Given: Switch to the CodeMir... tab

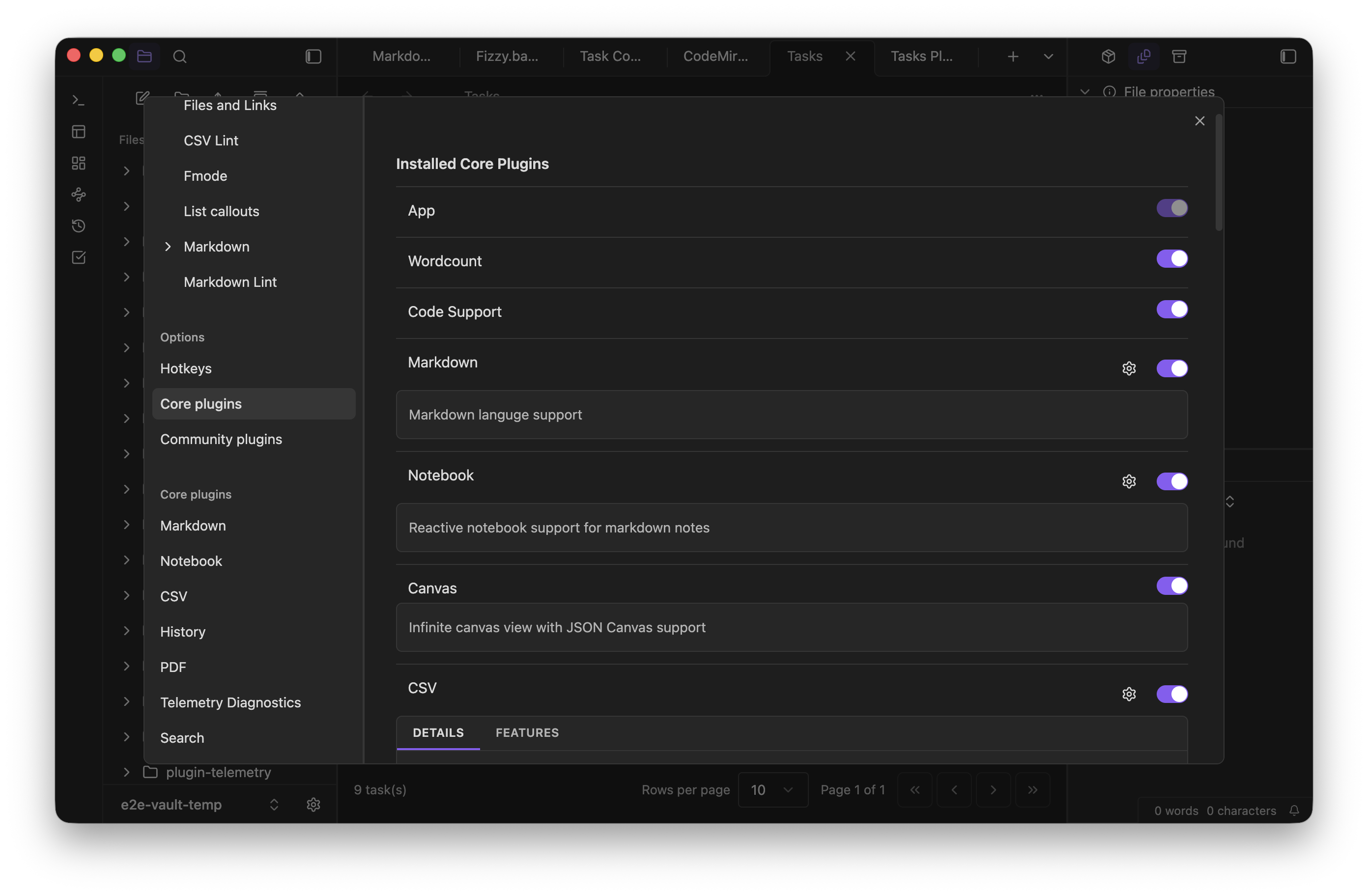Looking at the screenshot, I should point(715,56).
